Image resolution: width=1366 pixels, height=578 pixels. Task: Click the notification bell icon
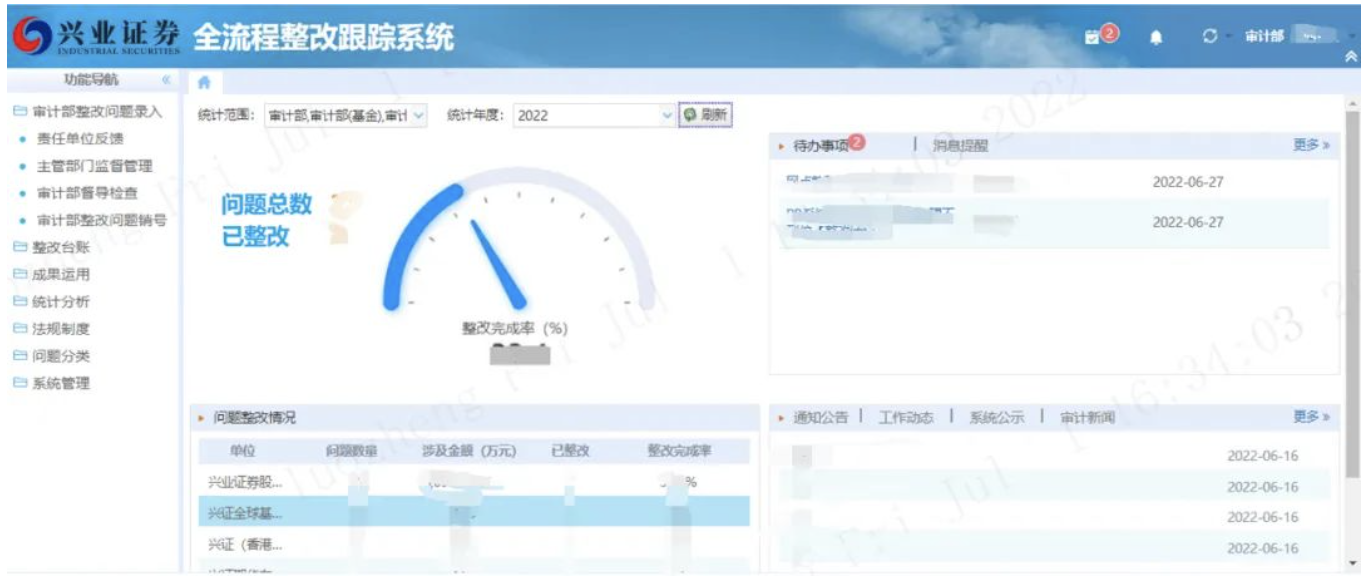1156,37
